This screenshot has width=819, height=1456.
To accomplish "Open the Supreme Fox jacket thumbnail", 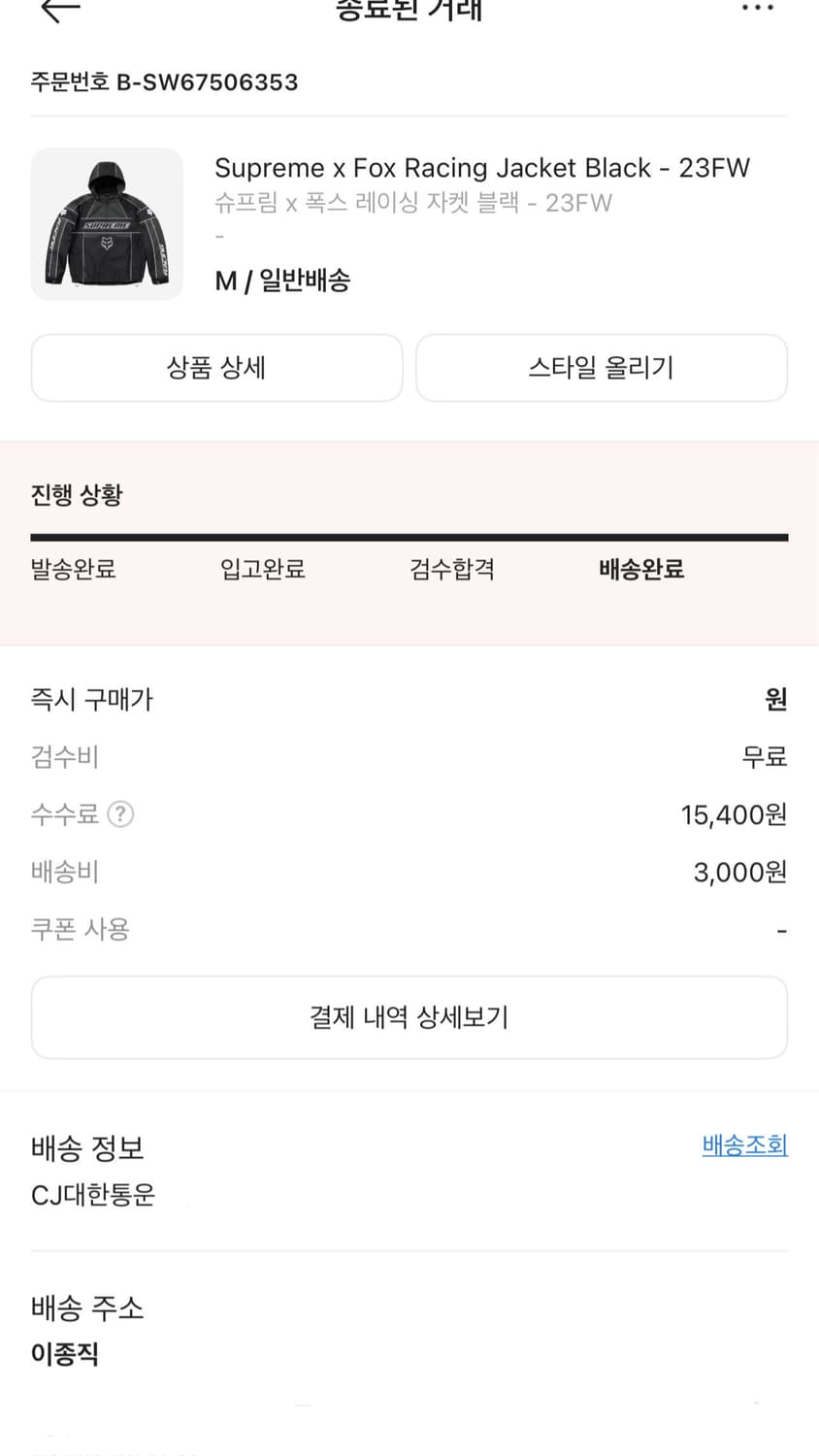I will coord(107,224).
